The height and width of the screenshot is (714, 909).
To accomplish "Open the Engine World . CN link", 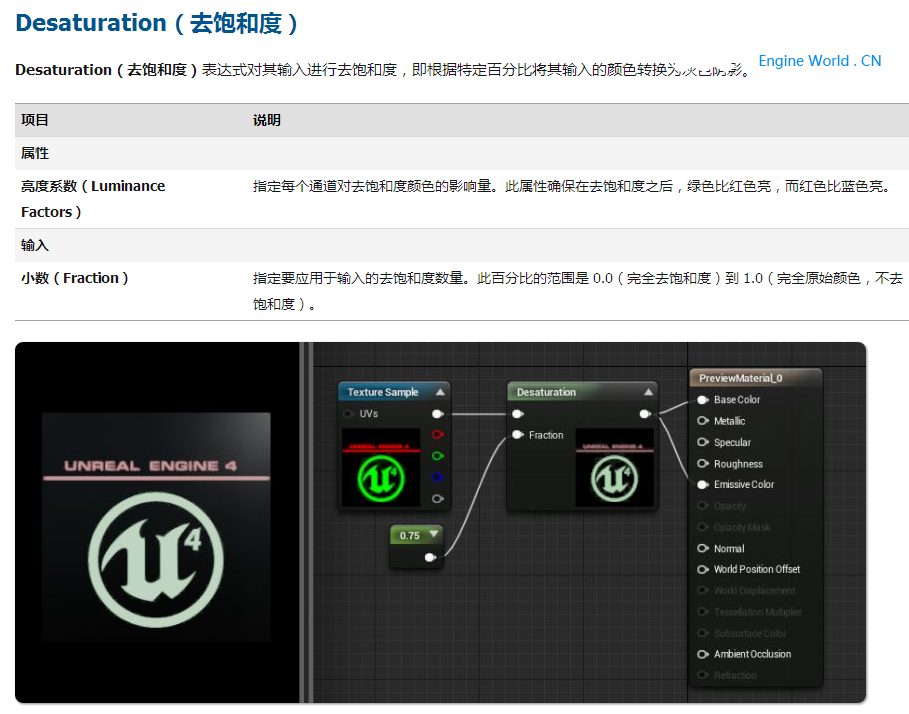I will (819, 61).
